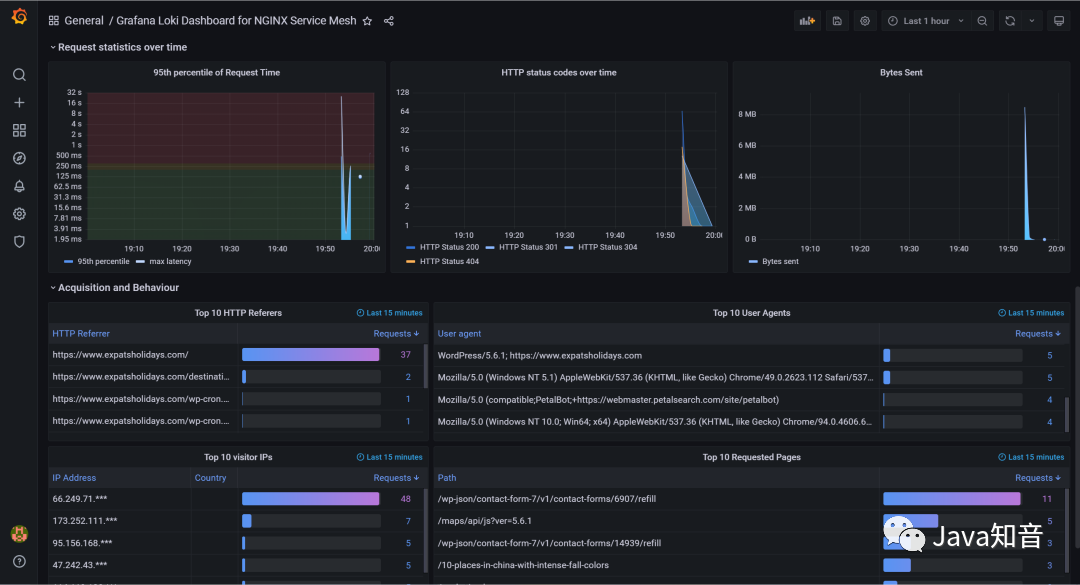This screenshot has width=1080, height=585.
Task: Click the Grafana logo home icon
Action: [19, 17]
